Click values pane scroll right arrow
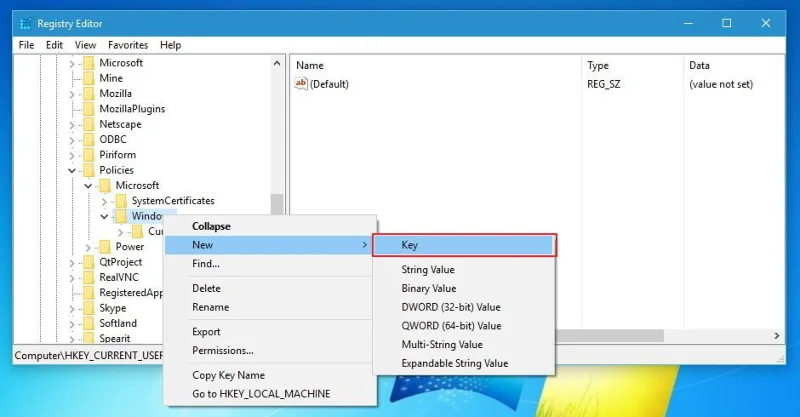 click(777, 335)
